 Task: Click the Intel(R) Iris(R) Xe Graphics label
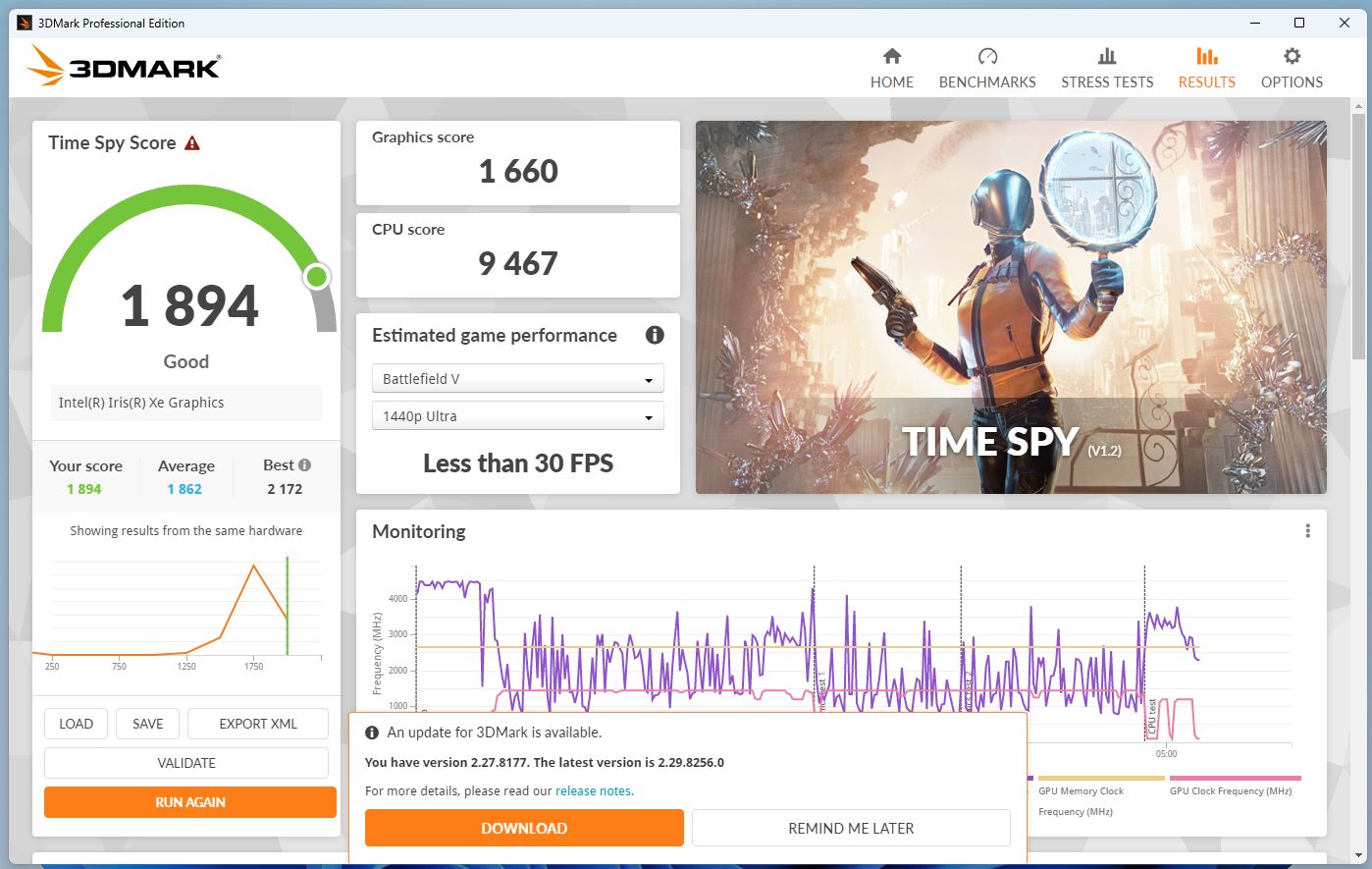click(141, 403)
